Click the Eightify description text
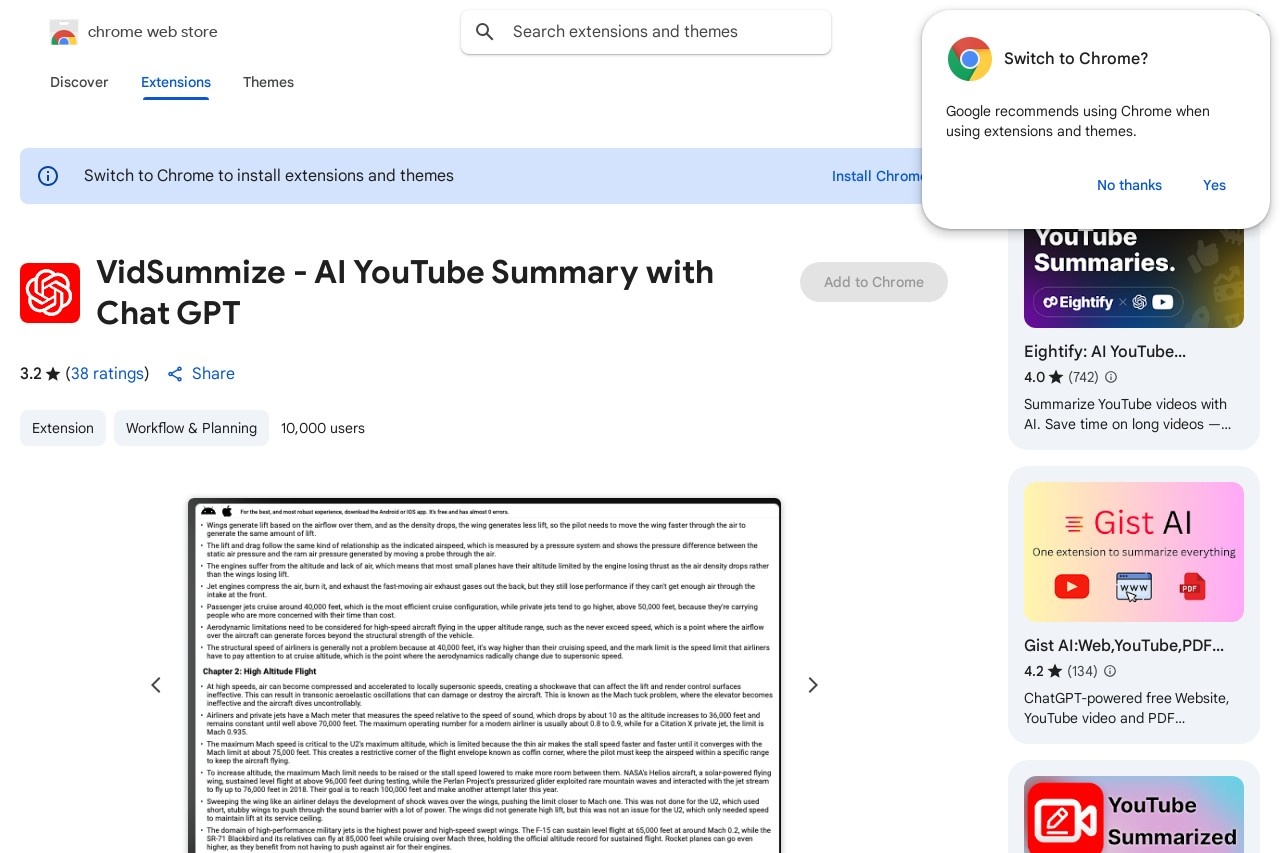The height and width of the screenshot is (853, 1280). (x=1127, y=414)
